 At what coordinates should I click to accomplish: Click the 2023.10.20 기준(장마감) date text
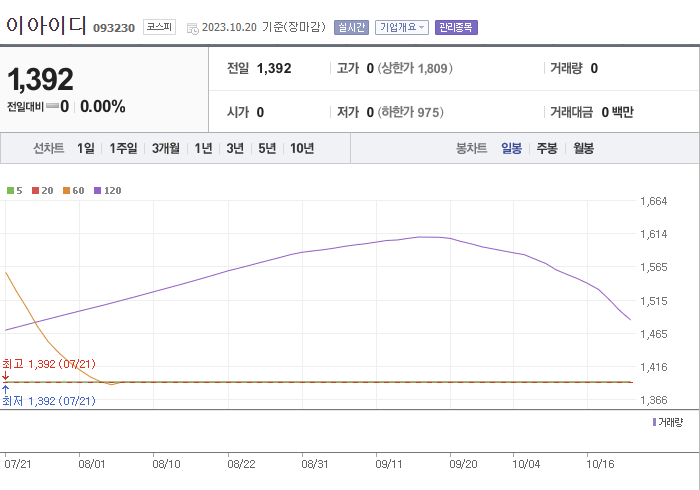click(x=264, y=27)
